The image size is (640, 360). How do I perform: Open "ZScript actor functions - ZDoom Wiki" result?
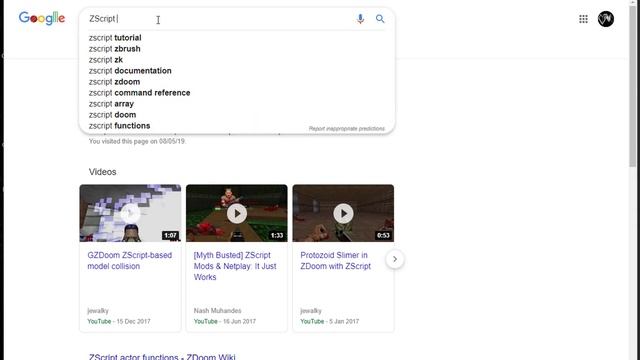(162, 357)
